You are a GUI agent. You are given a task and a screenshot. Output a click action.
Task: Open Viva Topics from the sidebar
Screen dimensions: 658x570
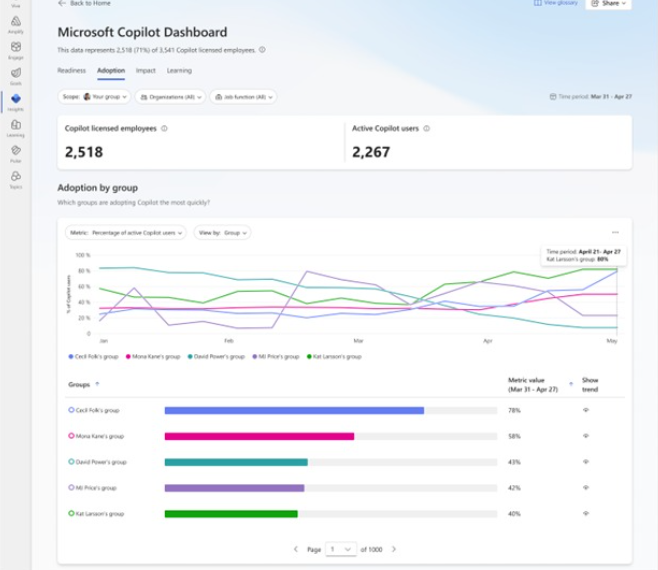click(16, 180)
